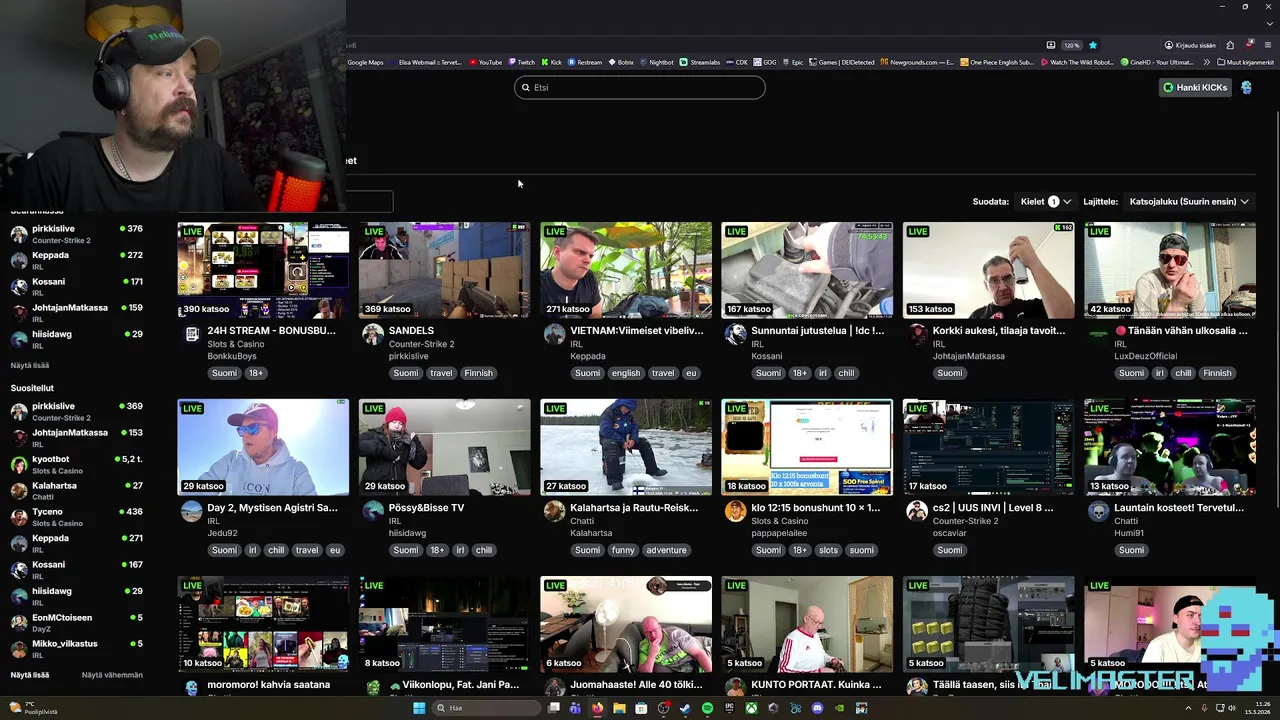
Task: Select the adventure tag under Kalahartsa stream
Action: (x=666, y=550)
